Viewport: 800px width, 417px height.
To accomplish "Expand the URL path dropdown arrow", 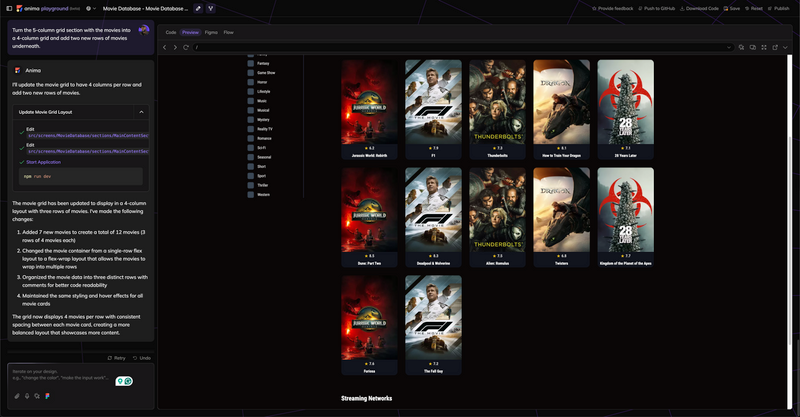I will [x=729, y=47].
